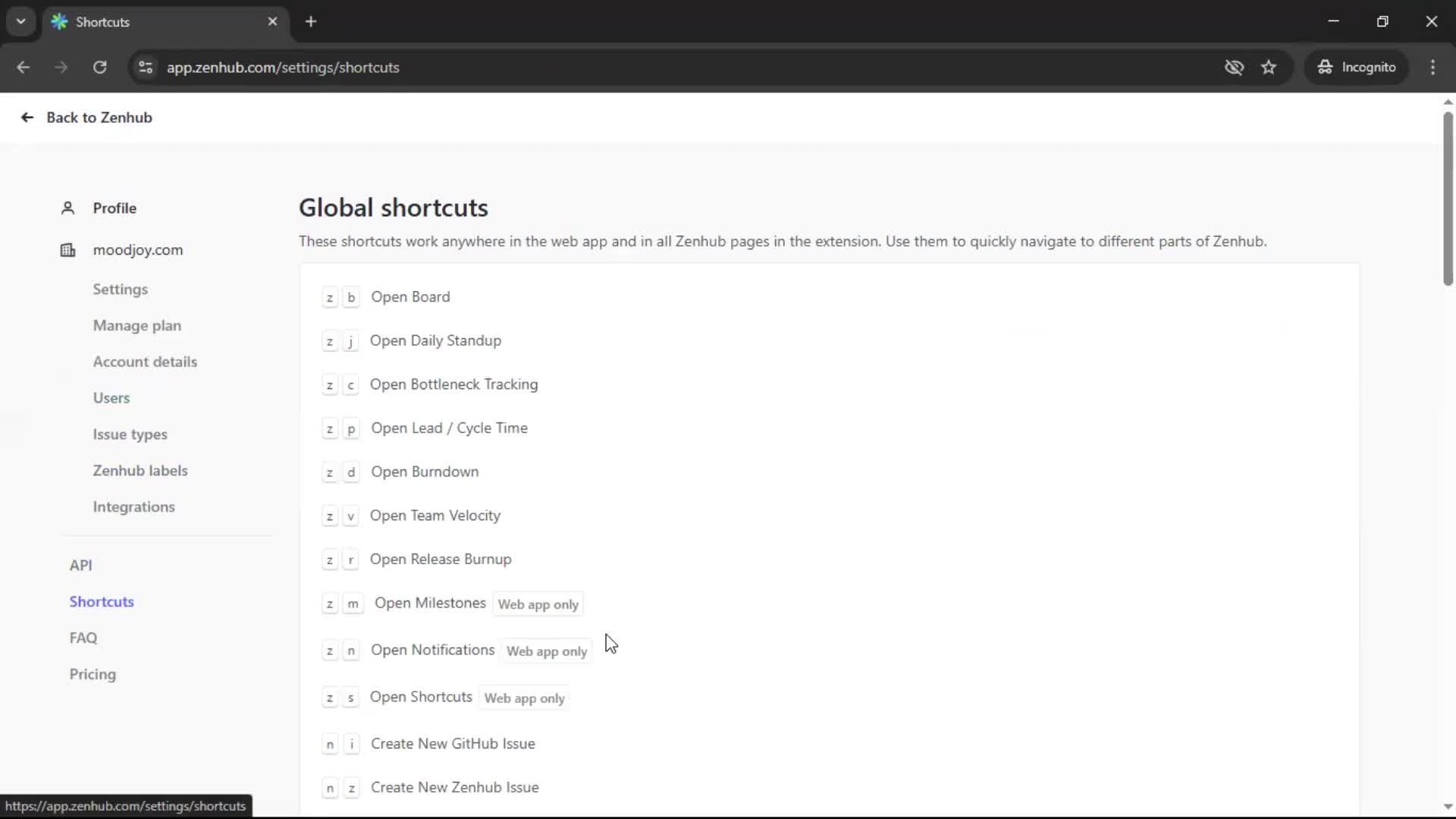Viewport: 1456px width, 819px height.
Task: Open the API section
Action: pyautogui.click(x=81, y=565)
